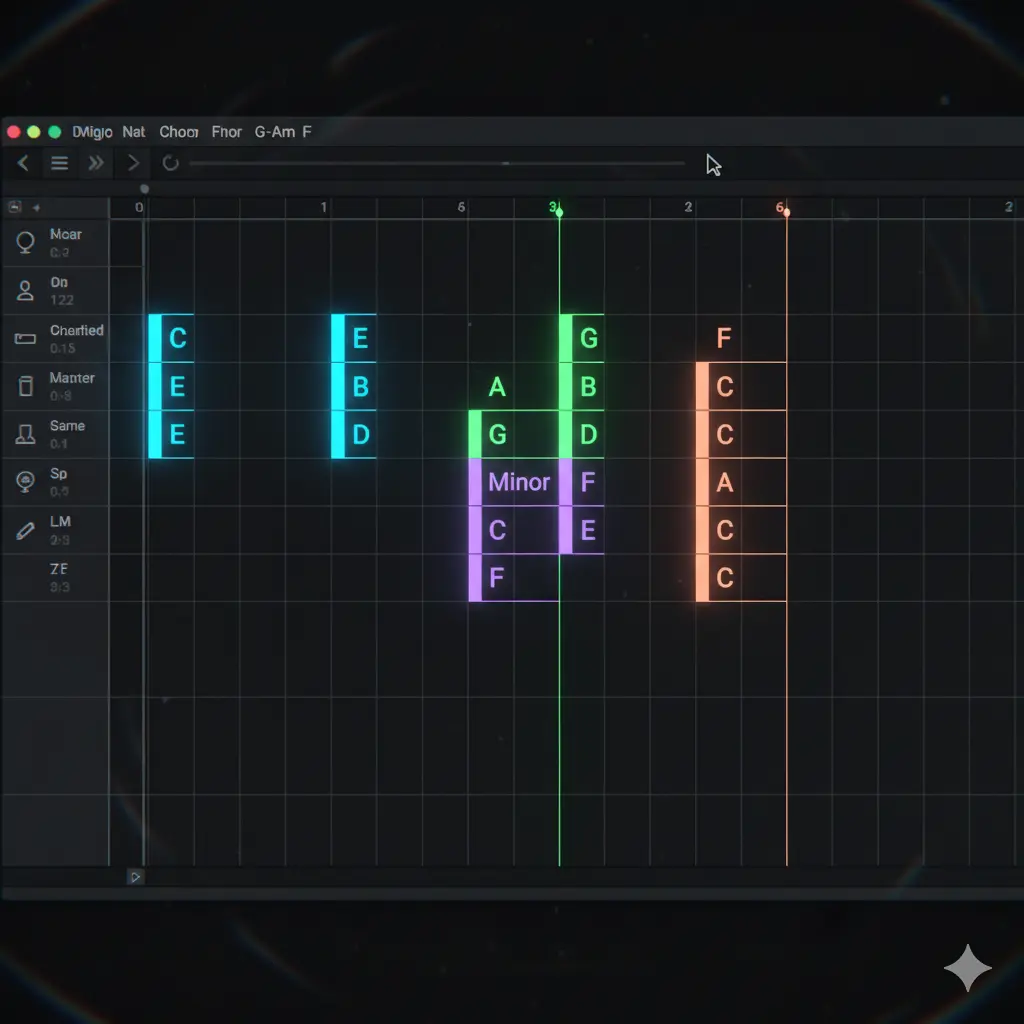Click the loop refresh icon in toolbar
Viewport: 1024px width, 1024px height.
click(170, 163)
